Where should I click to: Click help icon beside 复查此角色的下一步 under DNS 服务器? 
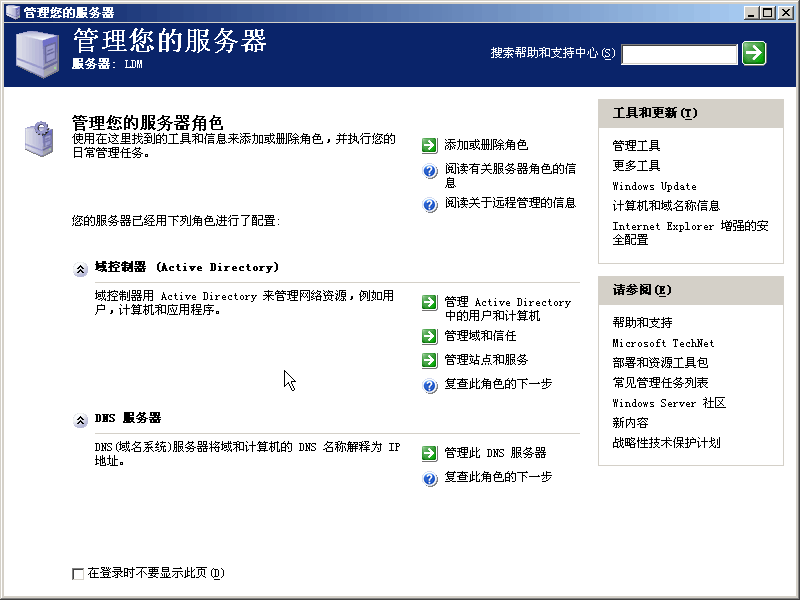tap(430, 479)
